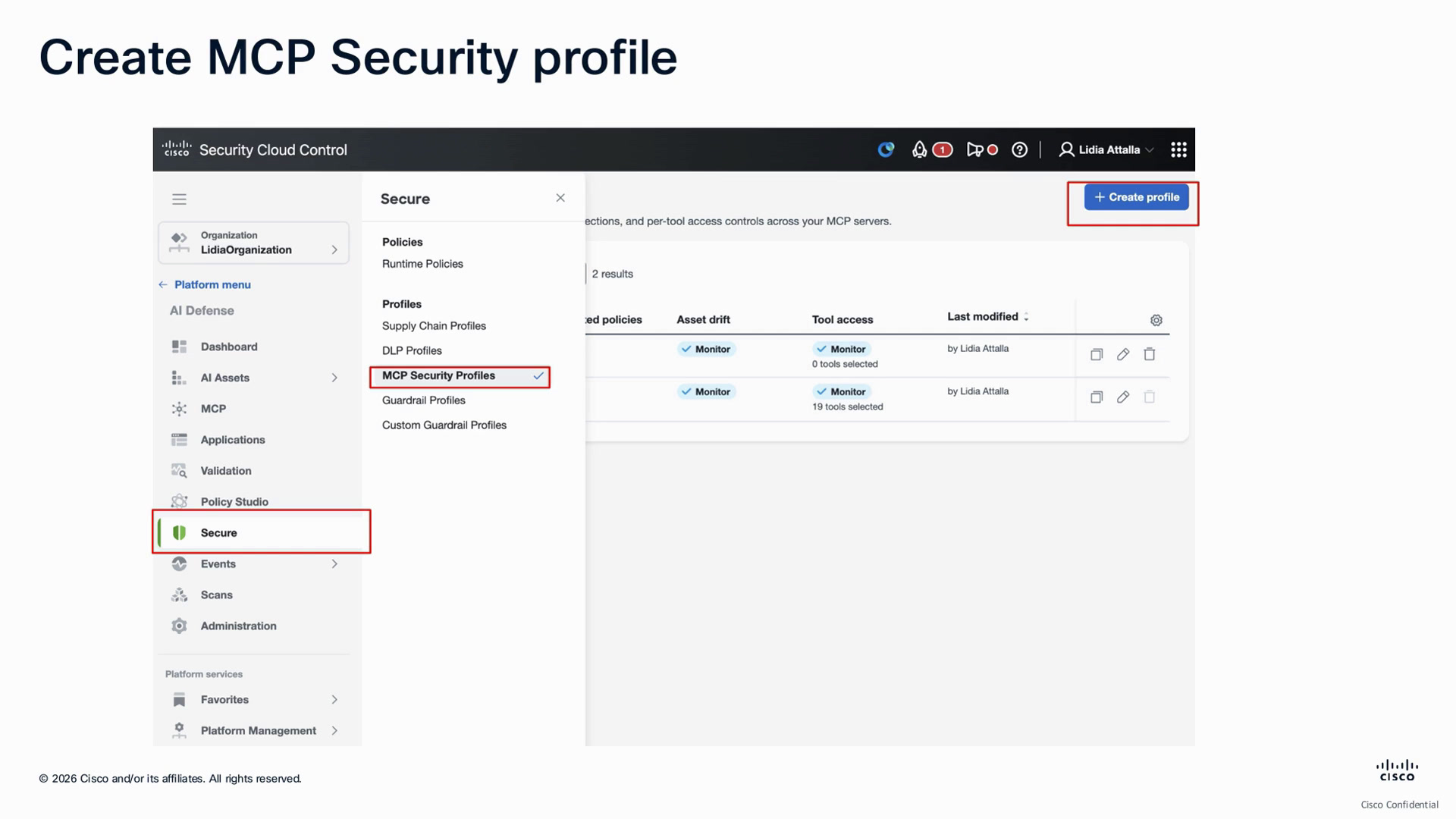Close the Secure flyout panel
1456x819 pixels.
(x=560, y=198)
